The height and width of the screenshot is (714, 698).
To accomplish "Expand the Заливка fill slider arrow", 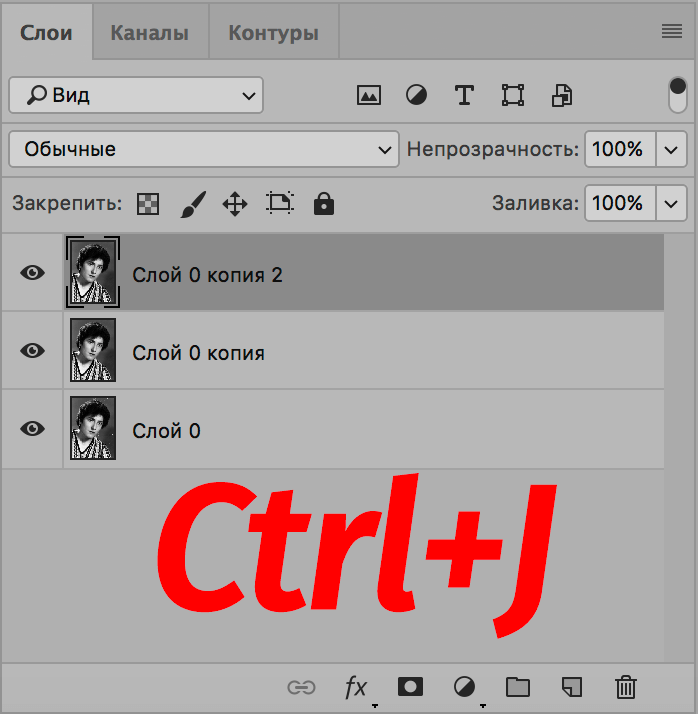I will point(671,203).
